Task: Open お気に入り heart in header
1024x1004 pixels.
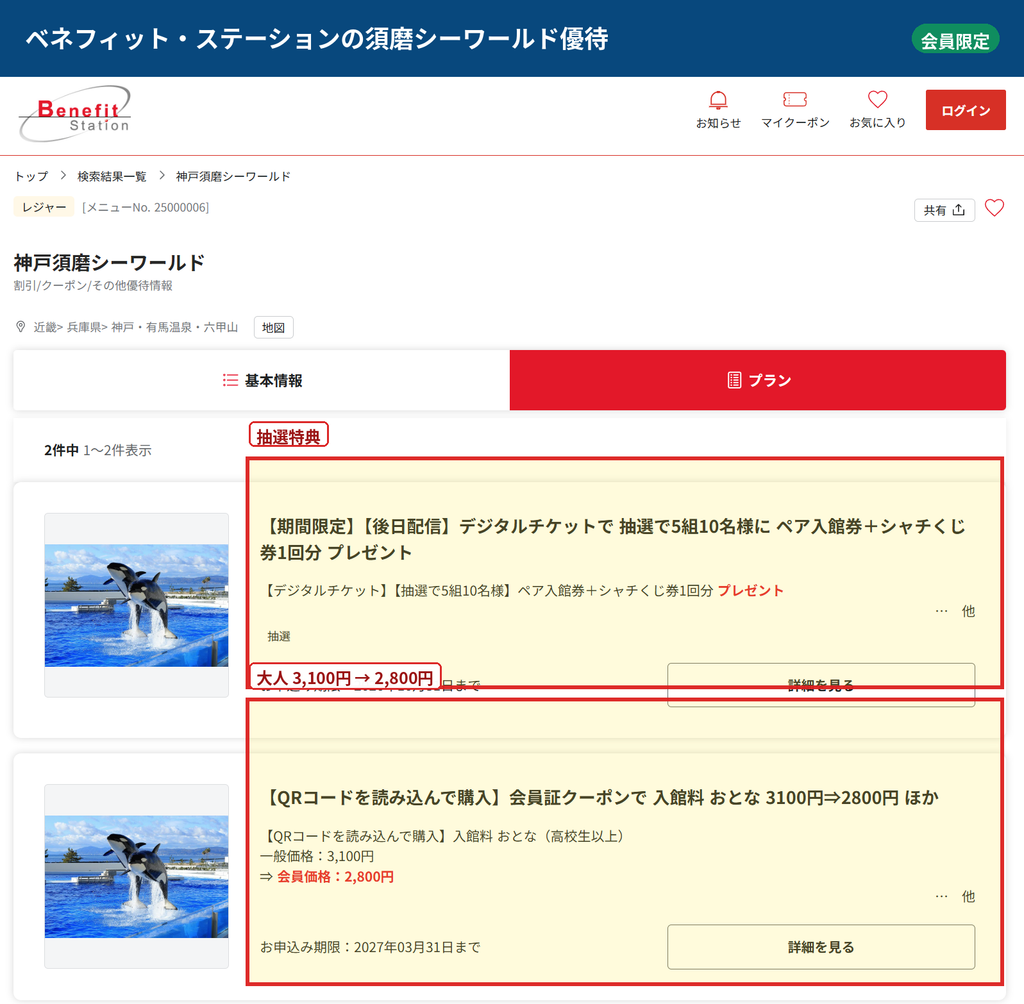Action: click(x=877, y=110)
